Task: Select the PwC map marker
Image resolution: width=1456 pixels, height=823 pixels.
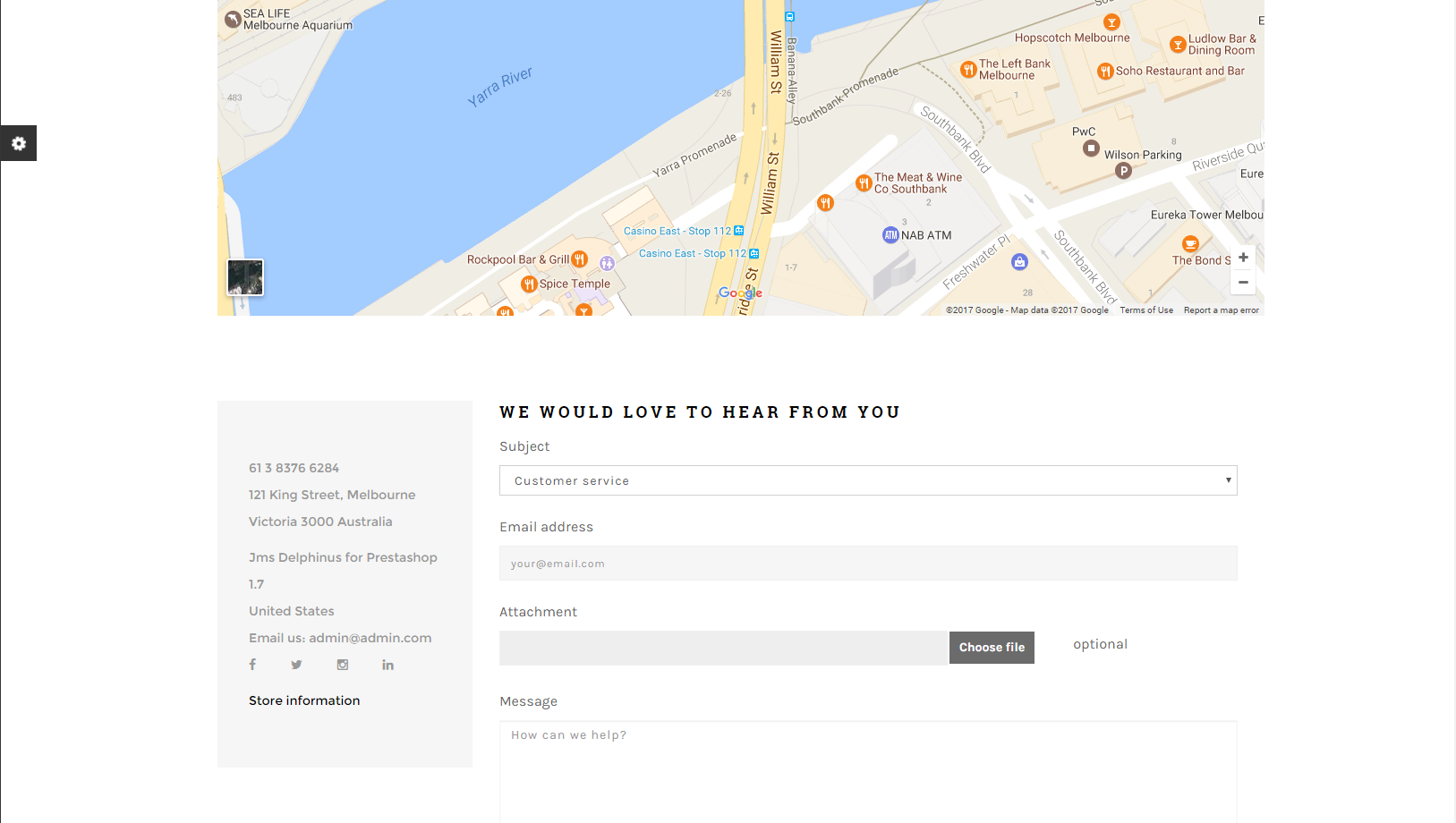Action: pos(1091,148)
